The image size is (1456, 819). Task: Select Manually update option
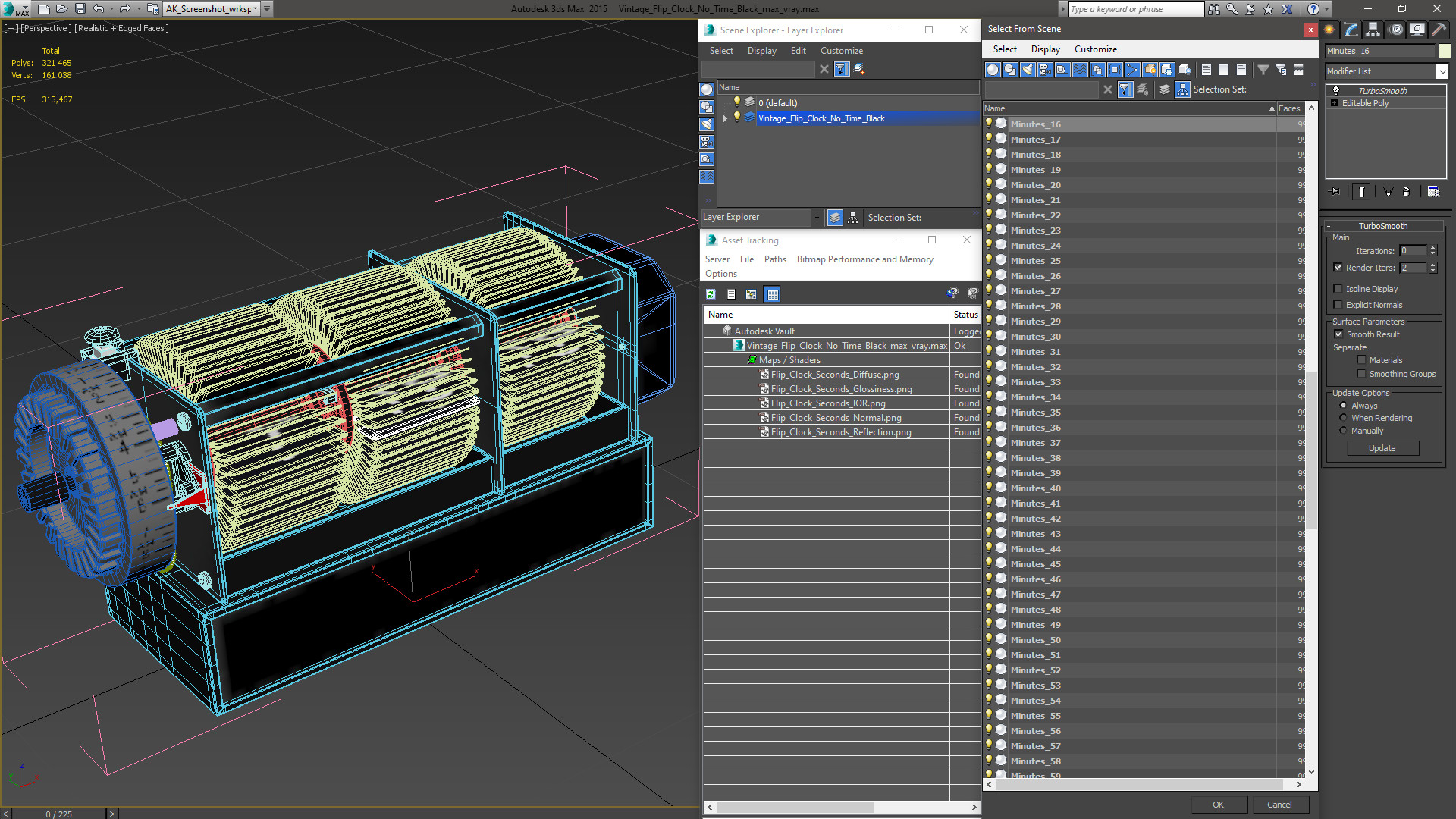coord(1343,431)
